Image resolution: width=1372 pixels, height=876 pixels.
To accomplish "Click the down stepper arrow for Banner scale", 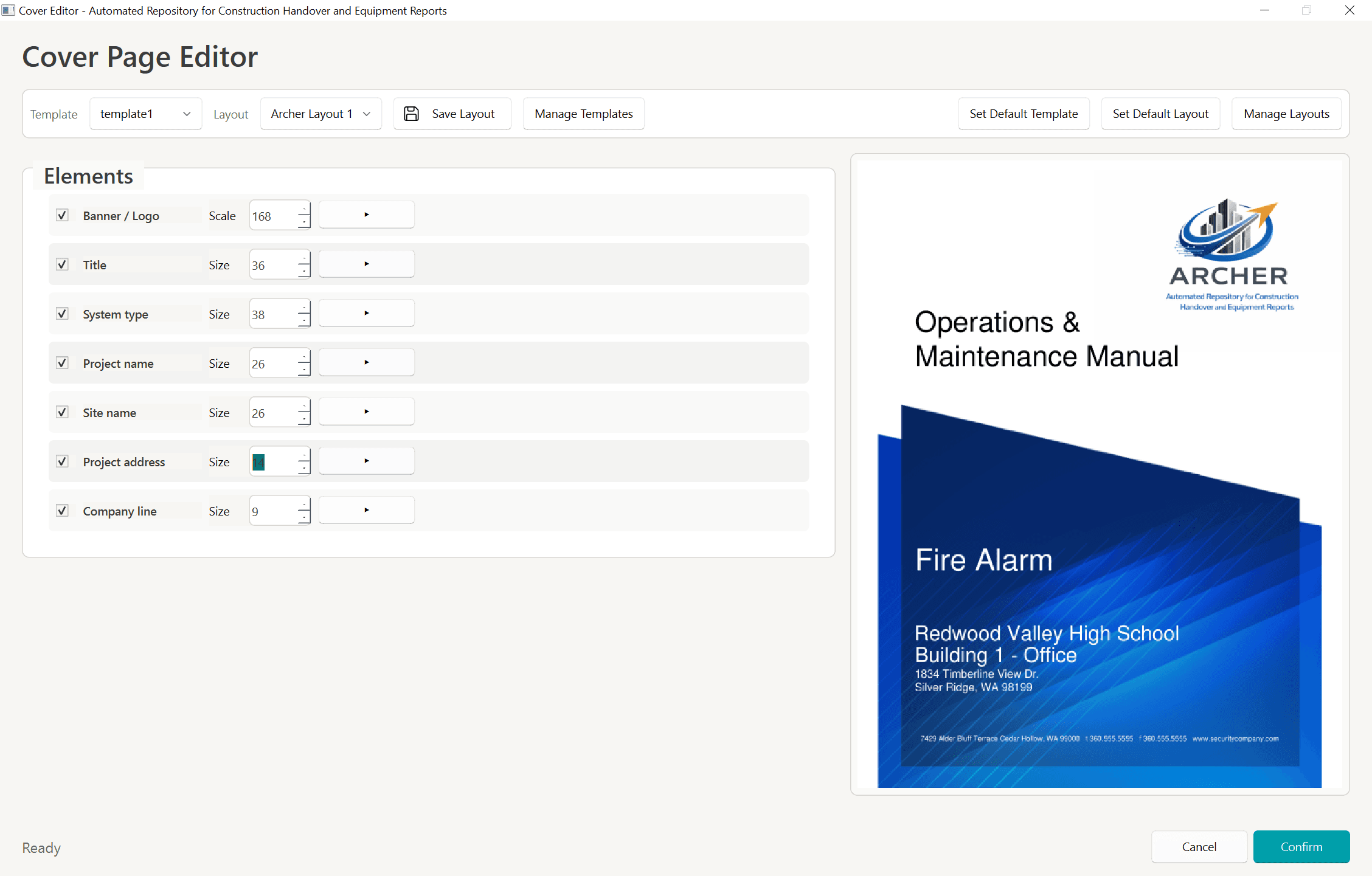I will click(304, 221).
